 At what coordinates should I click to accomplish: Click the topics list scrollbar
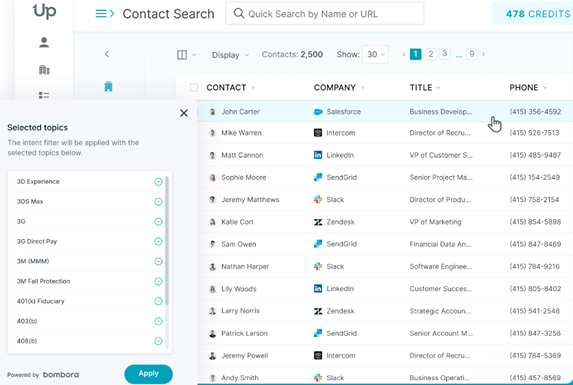167,240
